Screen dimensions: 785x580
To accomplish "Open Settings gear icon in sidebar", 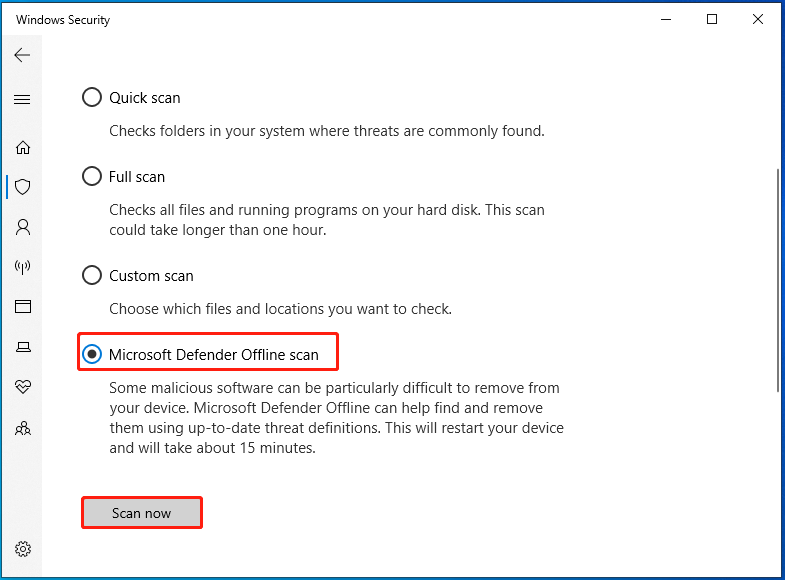I will pyautogui.click(x=23, y=549).
